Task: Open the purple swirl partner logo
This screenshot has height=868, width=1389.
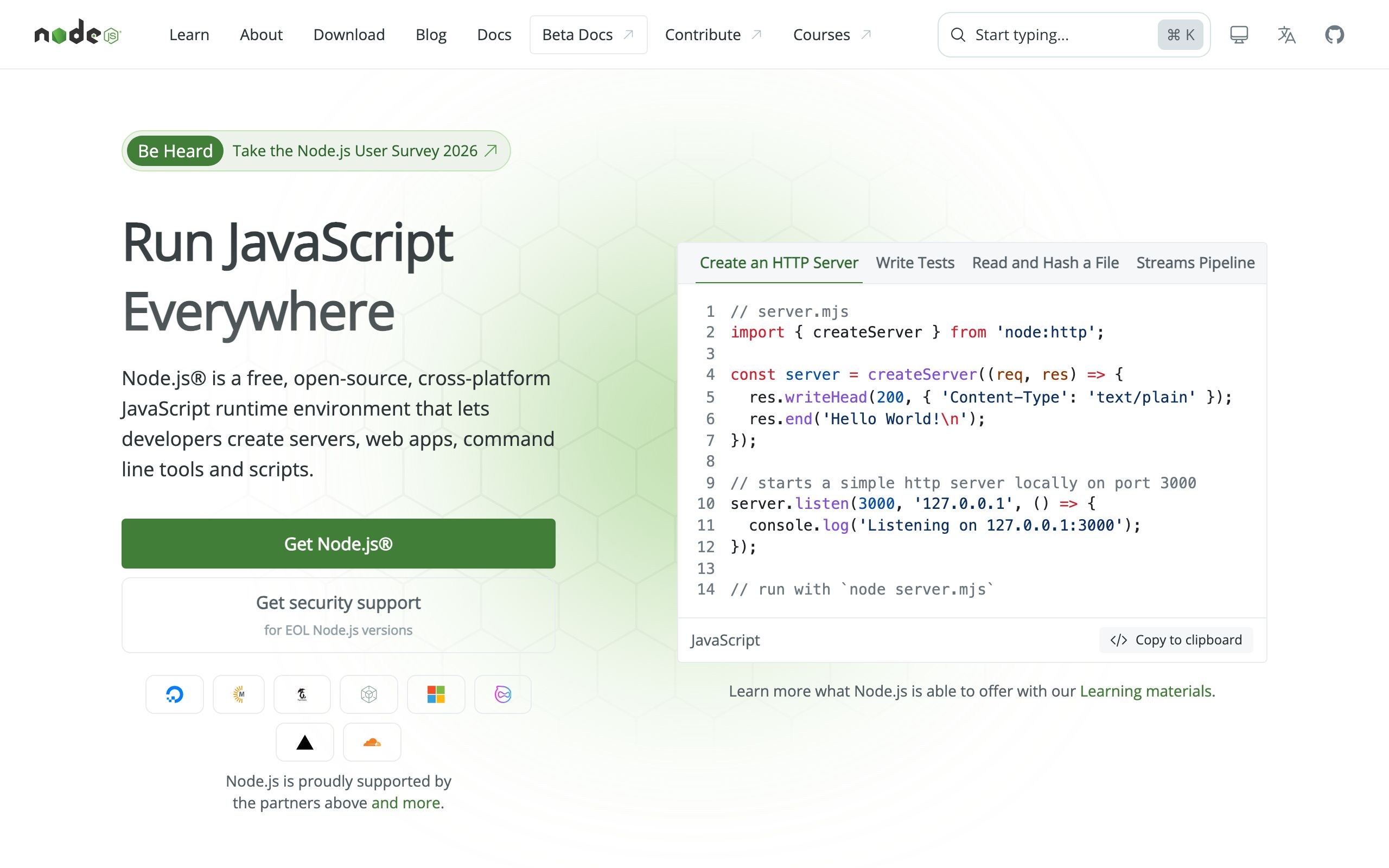Action: pyautogui.click(x=503, y=694)
